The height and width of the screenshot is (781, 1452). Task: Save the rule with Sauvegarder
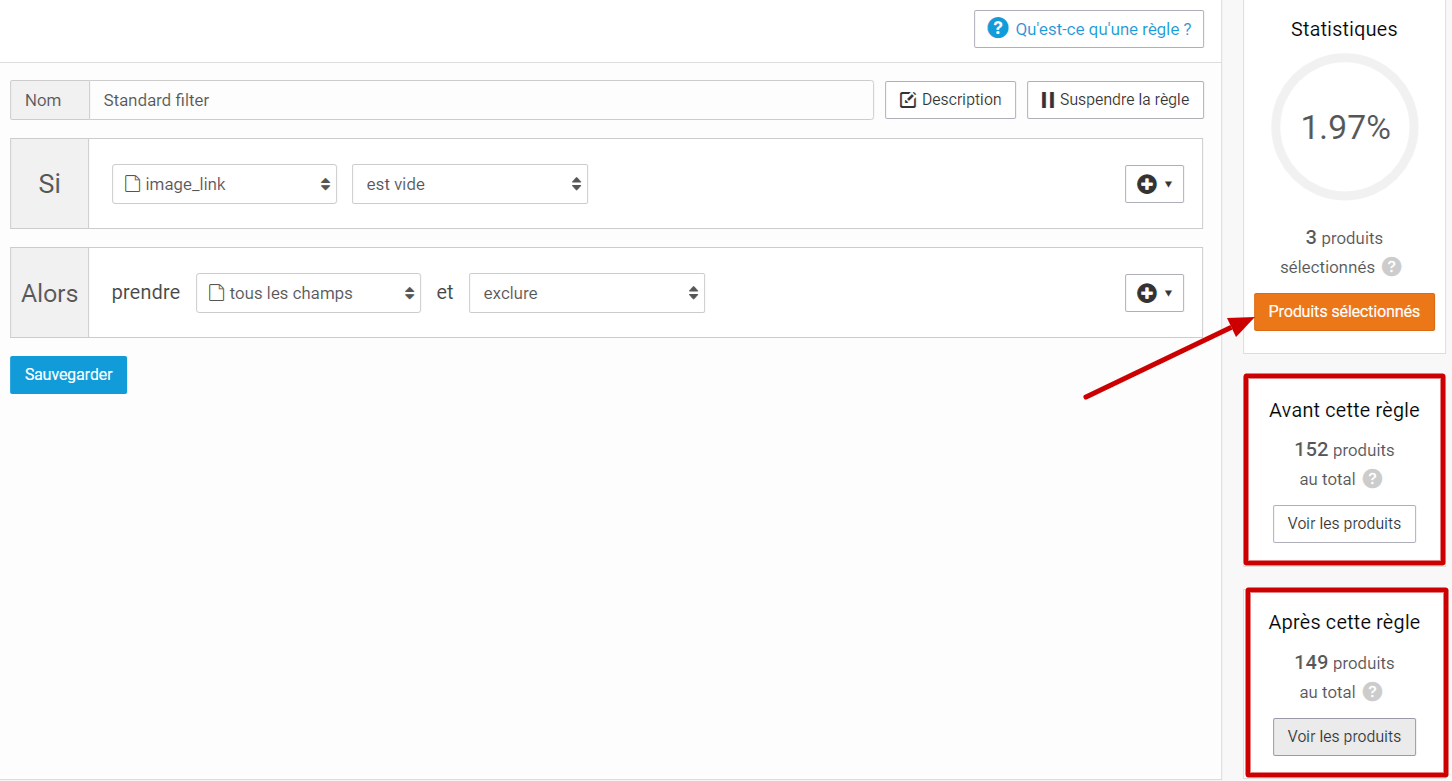(68, 375)
